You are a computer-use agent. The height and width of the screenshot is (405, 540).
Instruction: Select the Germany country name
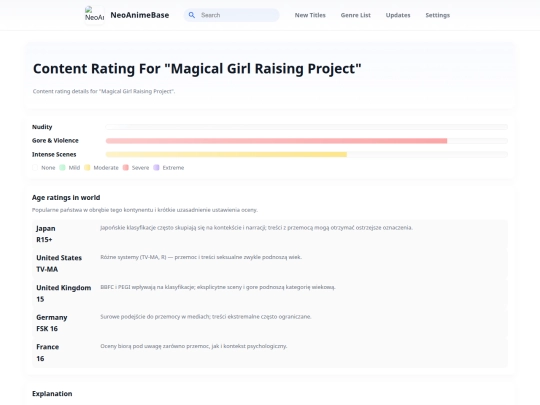tap(52, 318)
